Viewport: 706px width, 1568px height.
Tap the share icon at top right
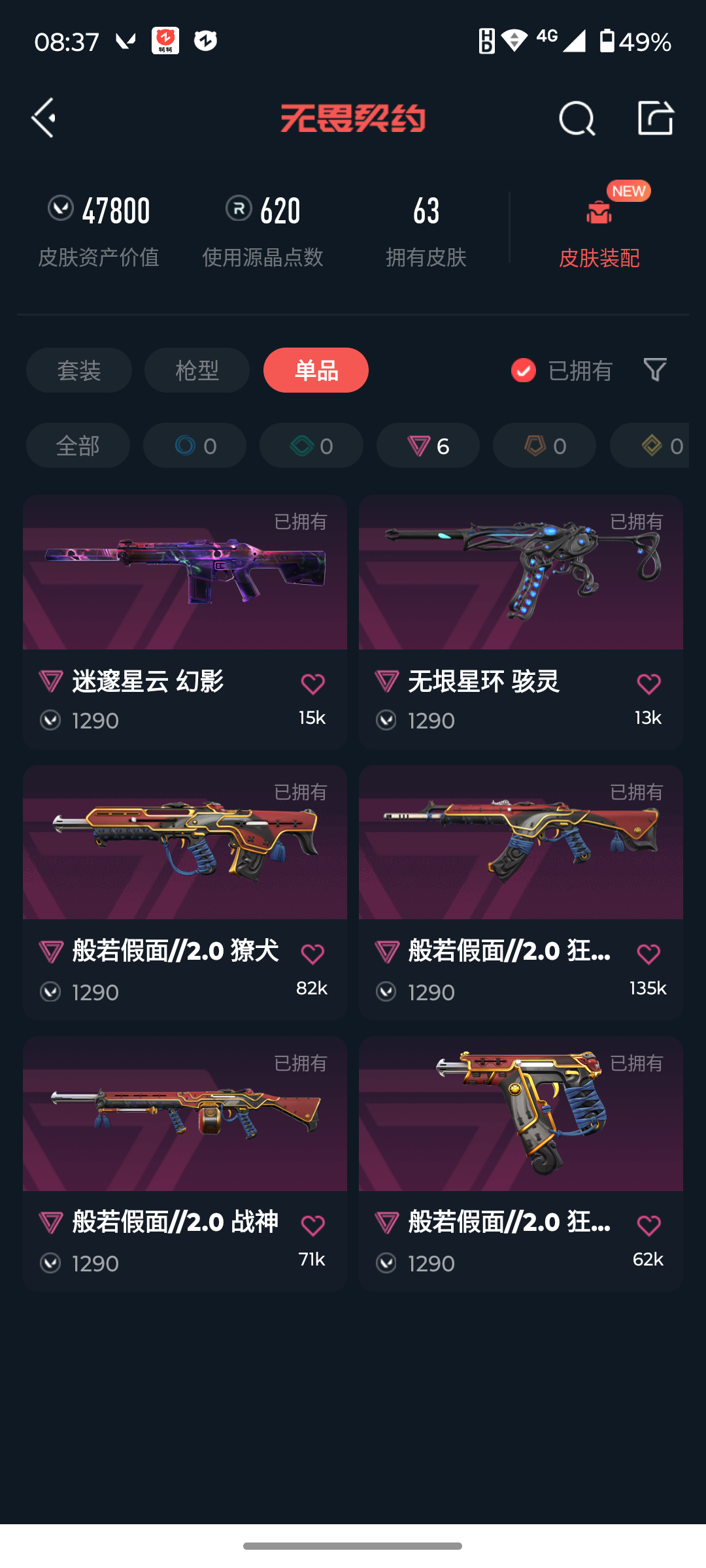tap(655, 118)
